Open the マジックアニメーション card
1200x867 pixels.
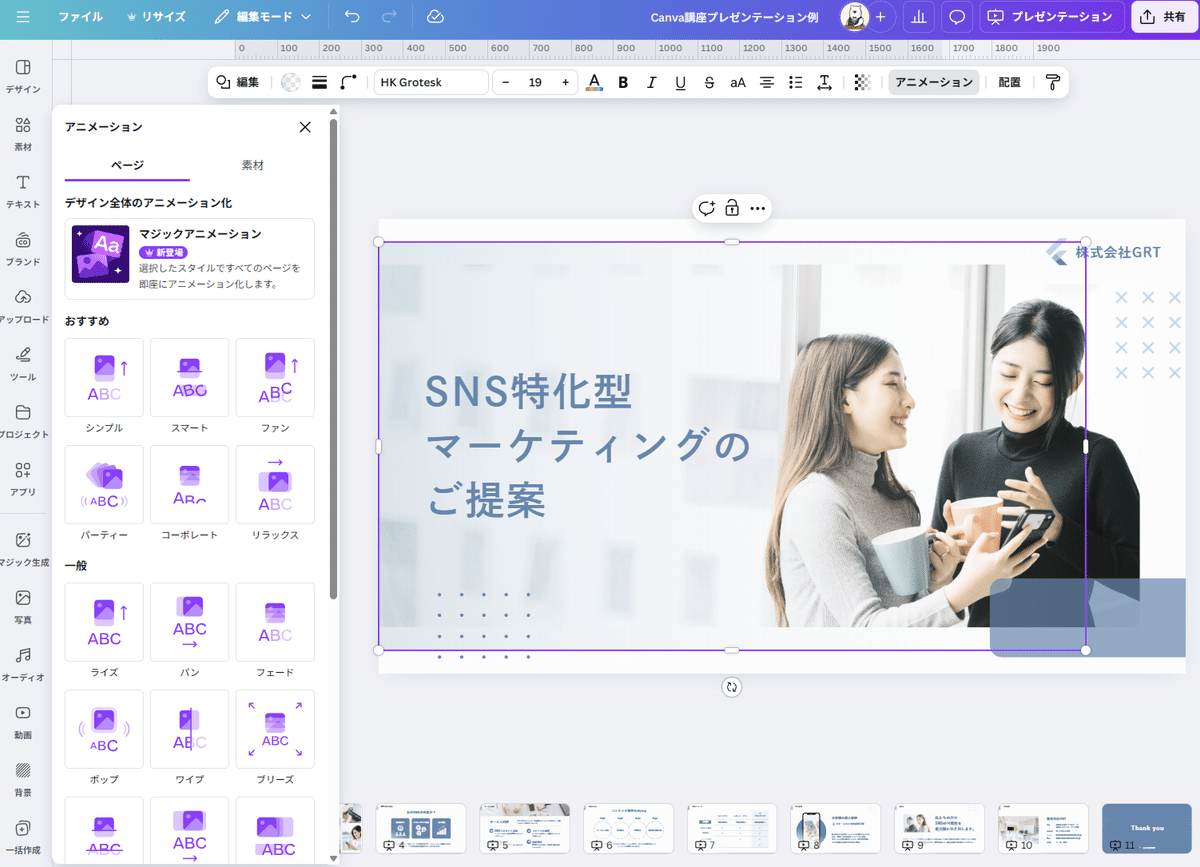point(190,259)
